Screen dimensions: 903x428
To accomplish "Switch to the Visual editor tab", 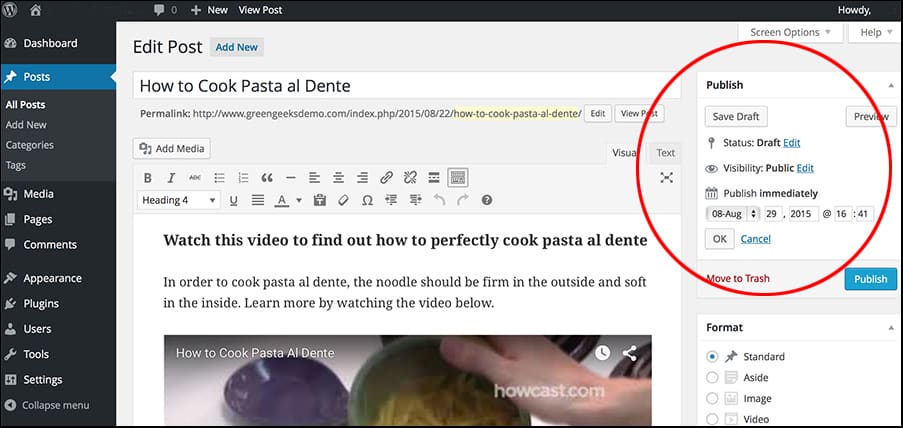I will click(x=624, y=153).
